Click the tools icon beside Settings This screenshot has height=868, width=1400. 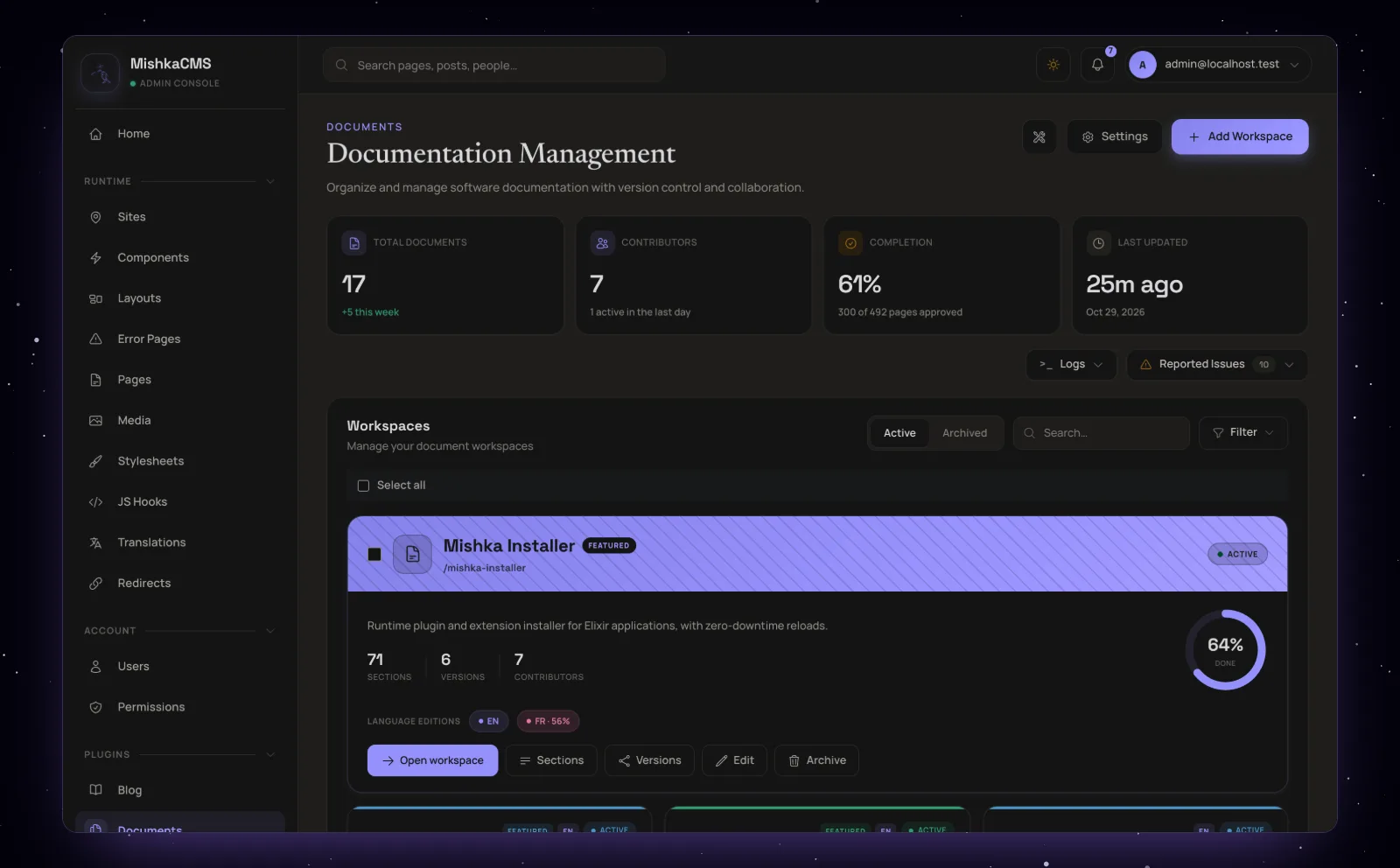click(x=1039, y=136)
